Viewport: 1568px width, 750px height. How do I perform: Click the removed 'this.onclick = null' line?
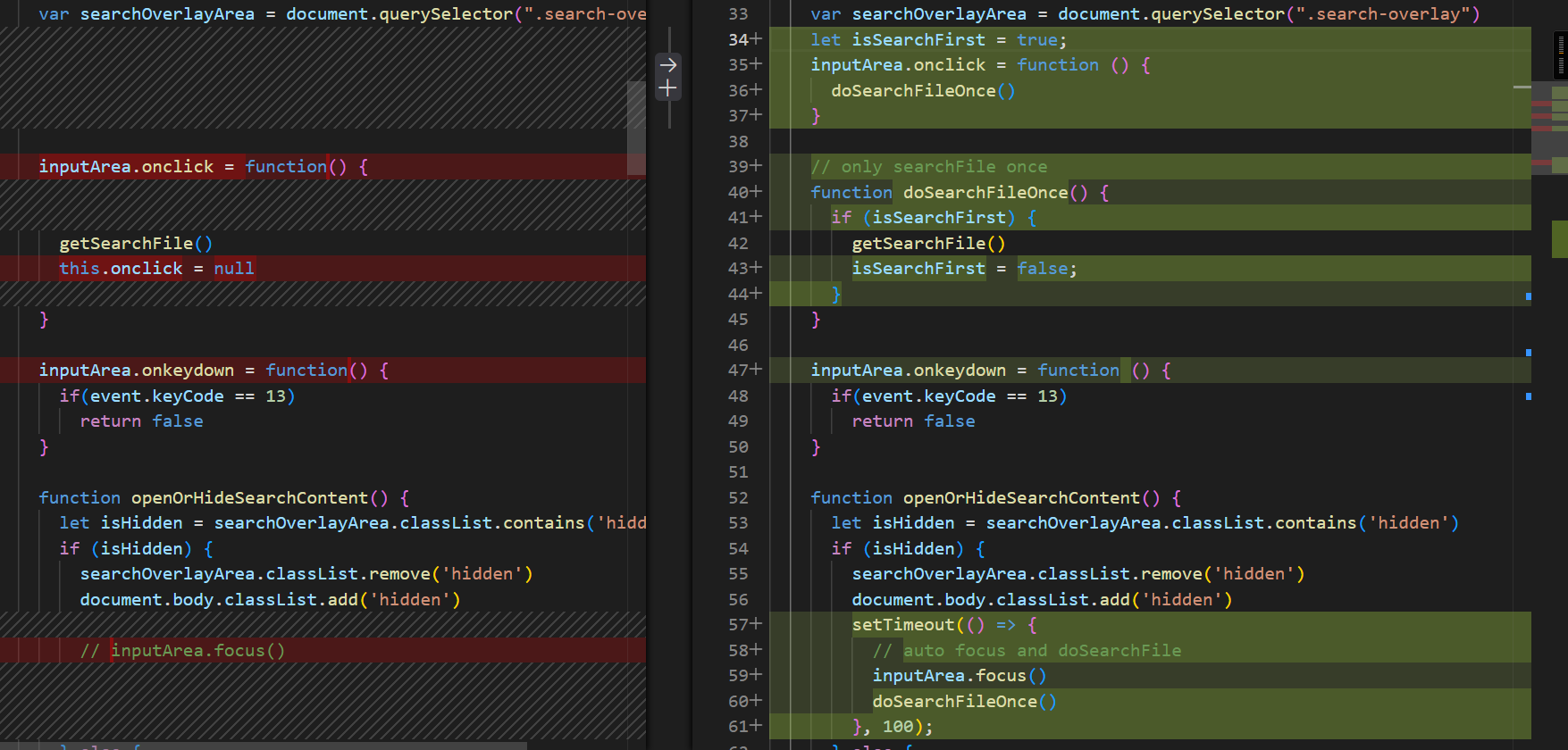pos(156,268)
